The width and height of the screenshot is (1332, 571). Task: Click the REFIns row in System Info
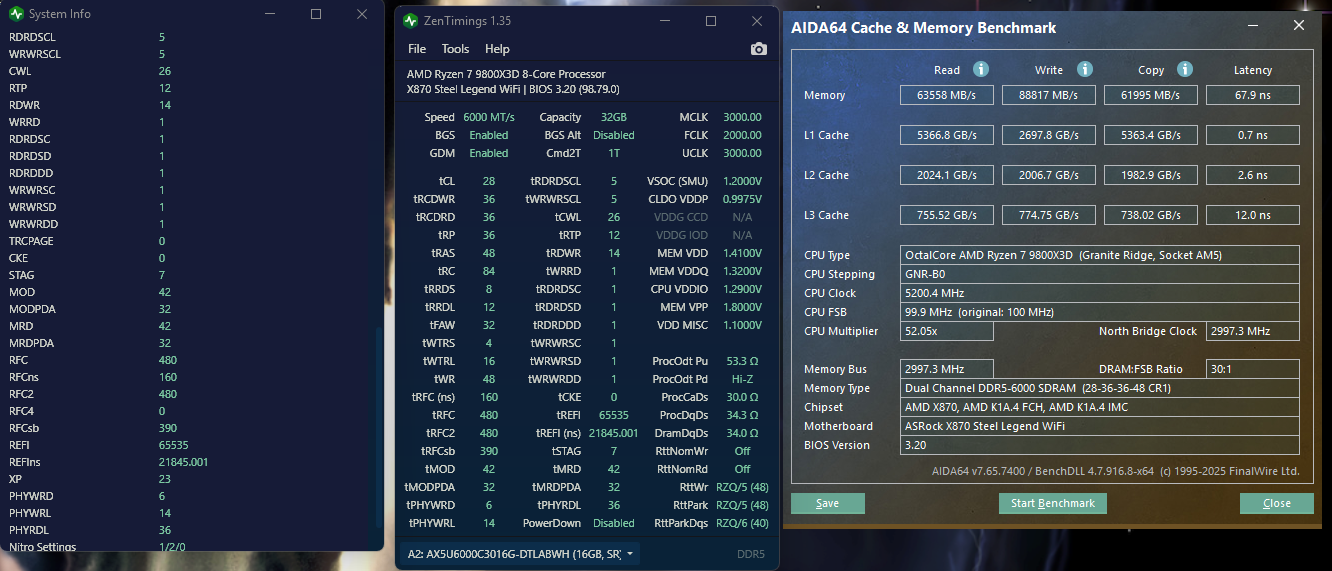pyautogui.click(x=190, y=462)
